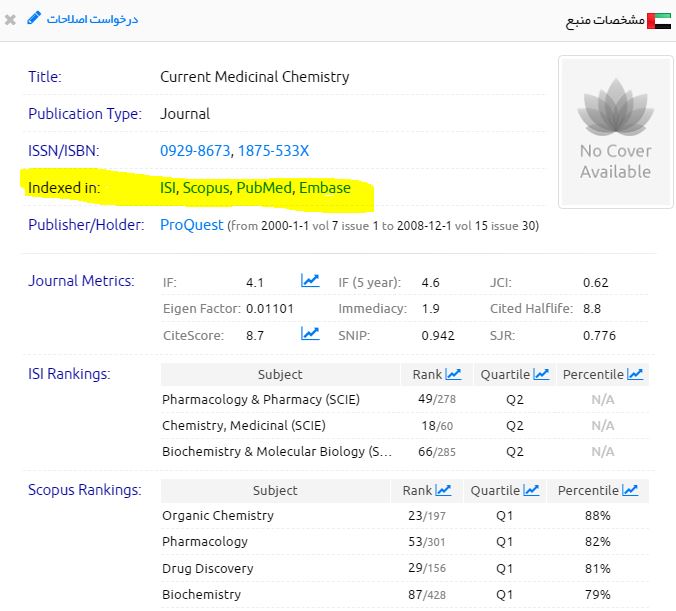Open chart icon beside ISI Percentile header
Screen dimensions: 676x611
(634, 374)
